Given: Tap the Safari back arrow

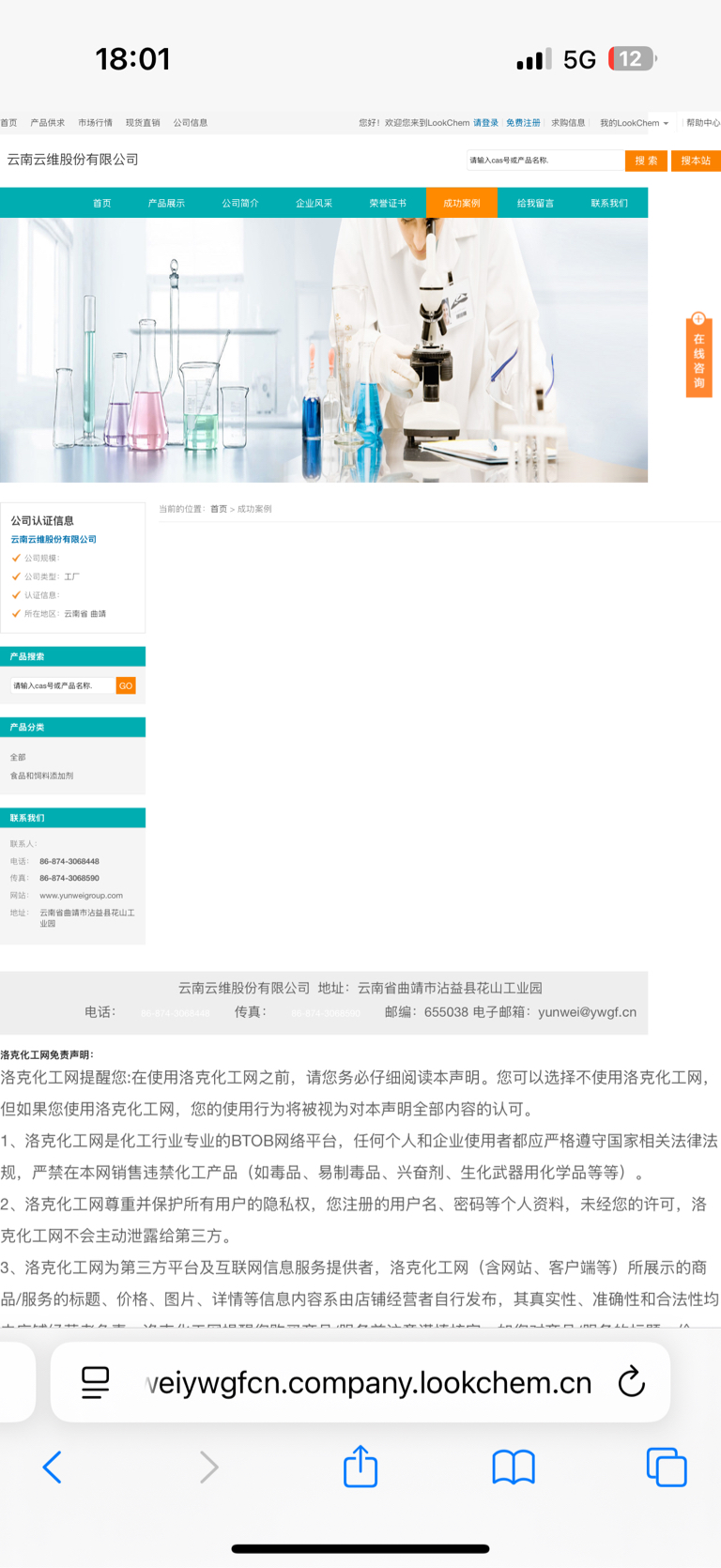Looking at the screenshot, I should (53, 1467).
